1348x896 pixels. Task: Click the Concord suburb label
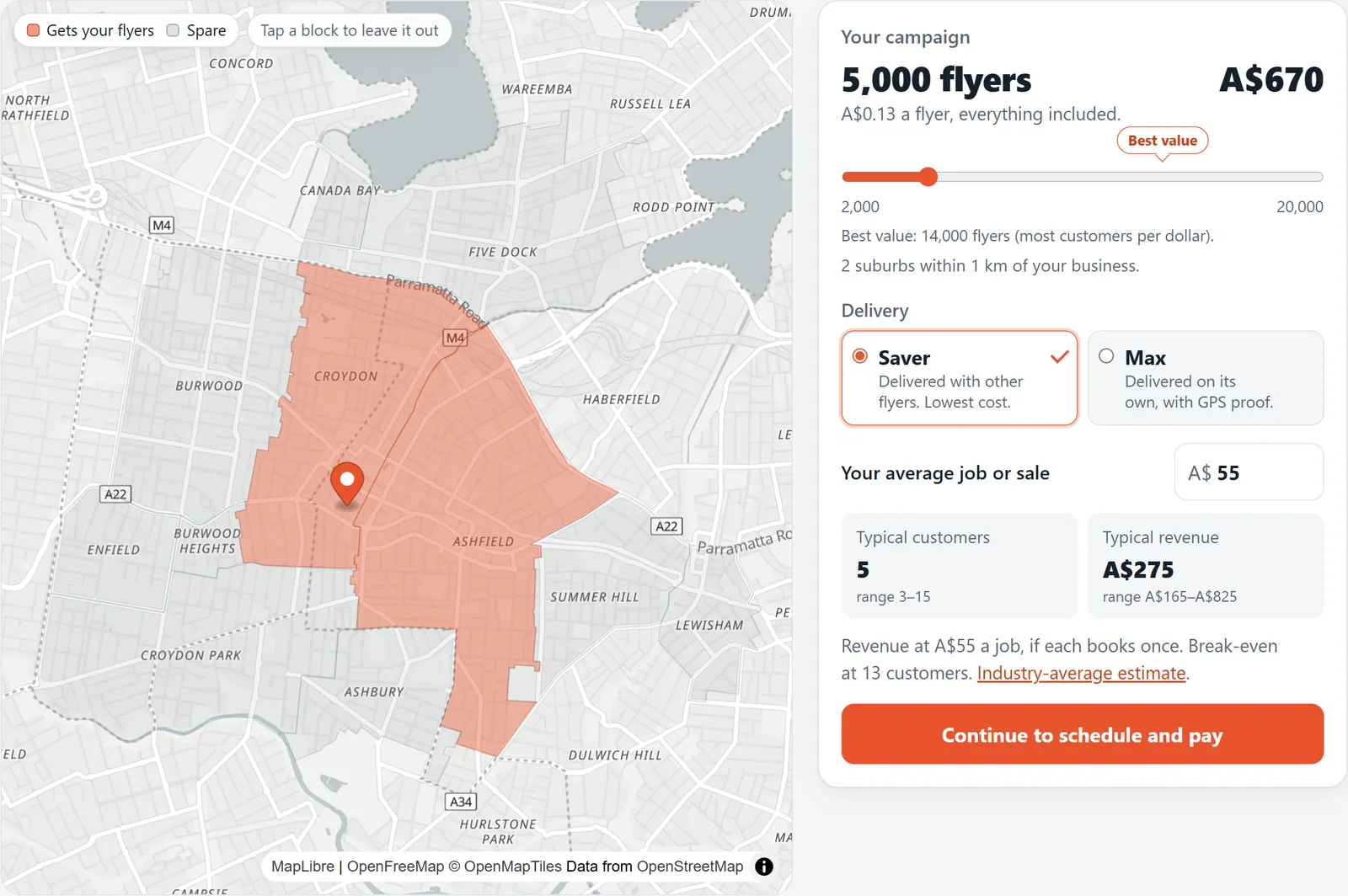(241, 63)
